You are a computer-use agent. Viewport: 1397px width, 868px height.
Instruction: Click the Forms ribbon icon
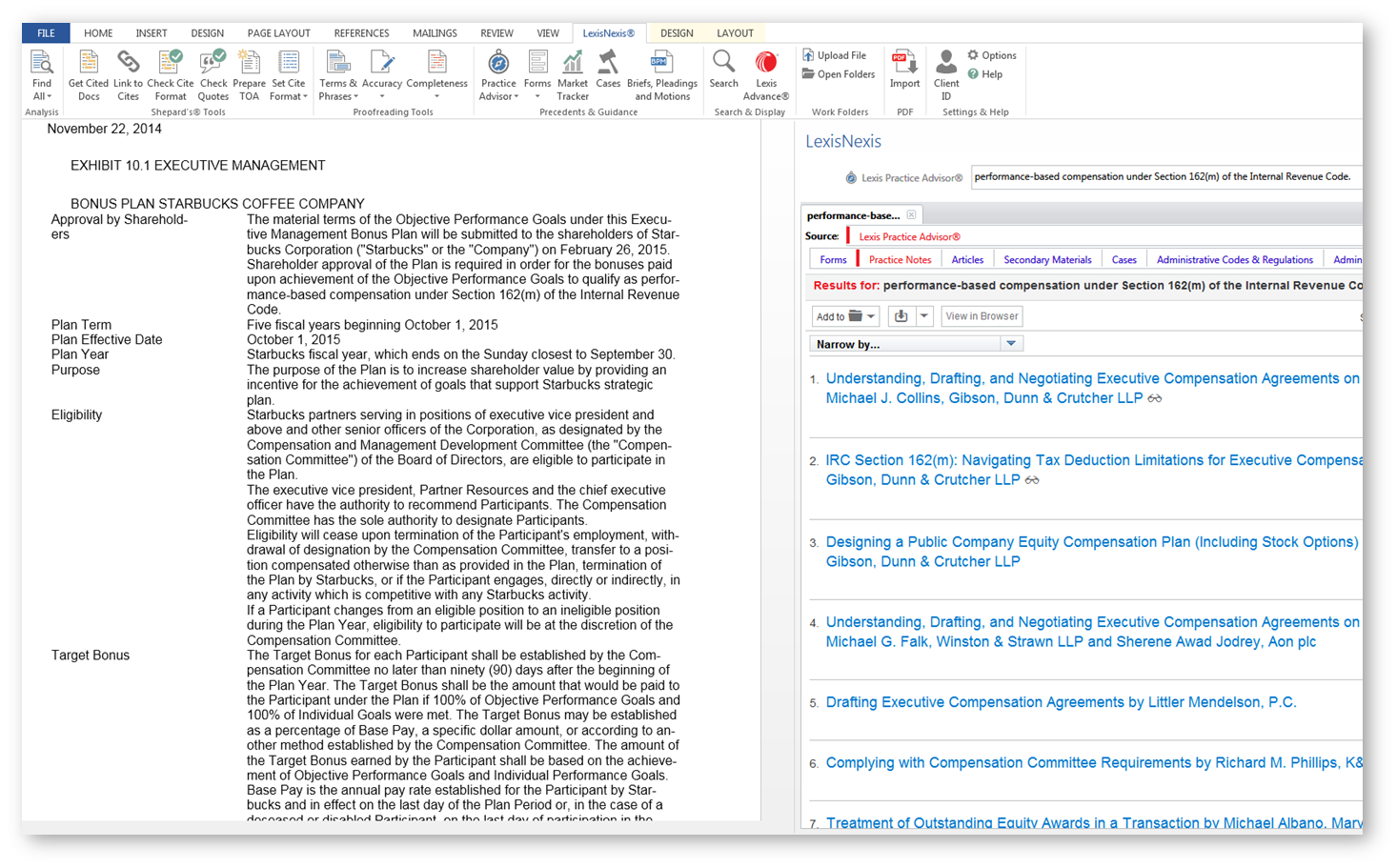pos(537,63)
